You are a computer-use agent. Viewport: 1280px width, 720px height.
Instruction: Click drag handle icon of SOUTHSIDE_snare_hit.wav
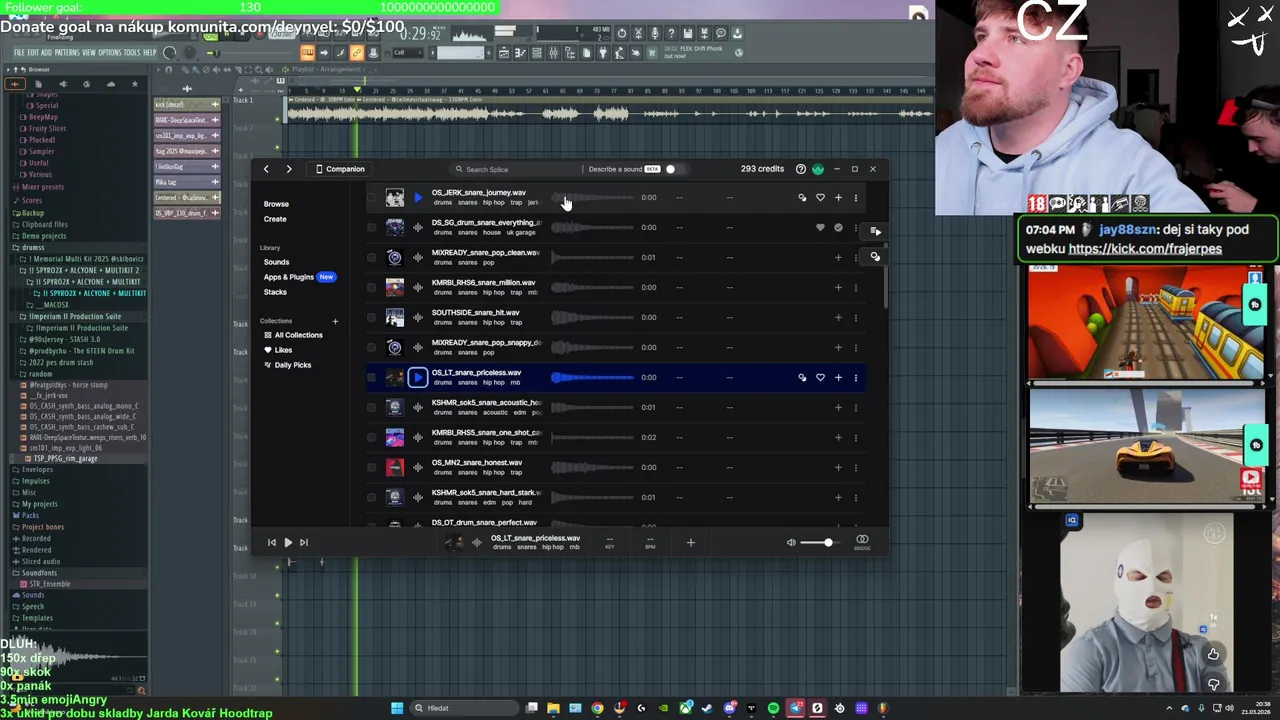click(x=418, y=317)
